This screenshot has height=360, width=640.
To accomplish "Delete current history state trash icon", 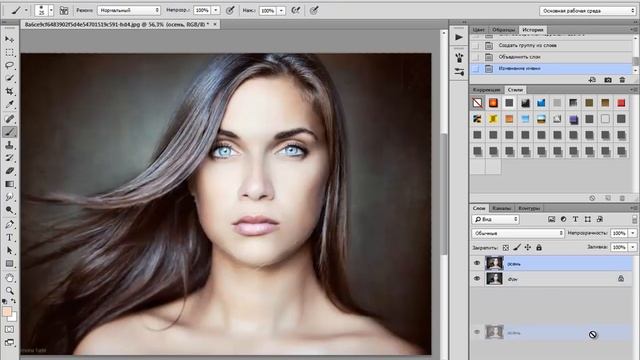I will click(x=622, y=80).
